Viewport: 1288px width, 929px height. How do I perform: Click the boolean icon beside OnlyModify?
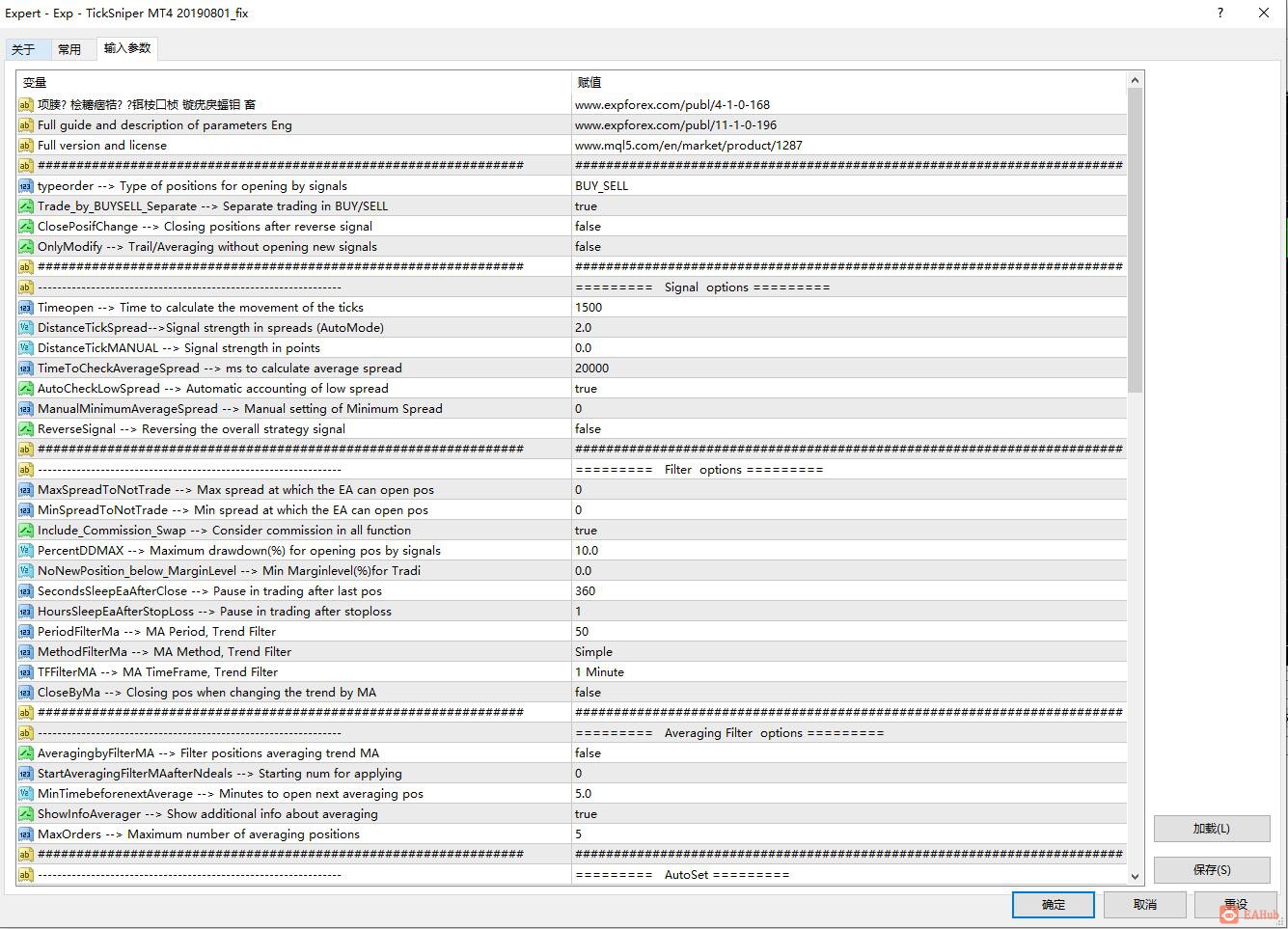point(26,247)
